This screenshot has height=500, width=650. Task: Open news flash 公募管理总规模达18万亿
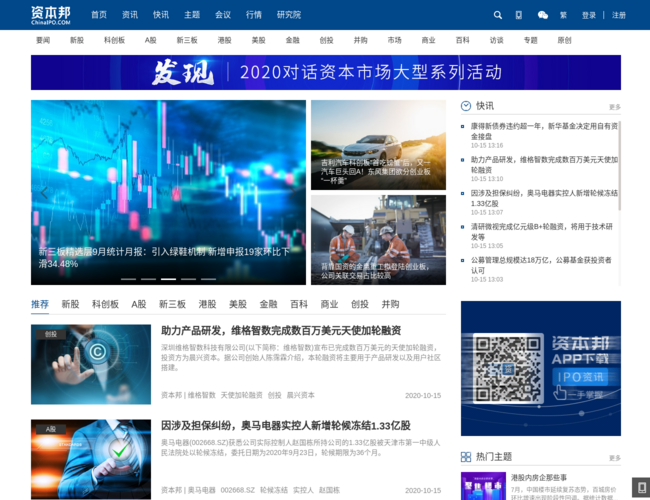click(541, 265)
